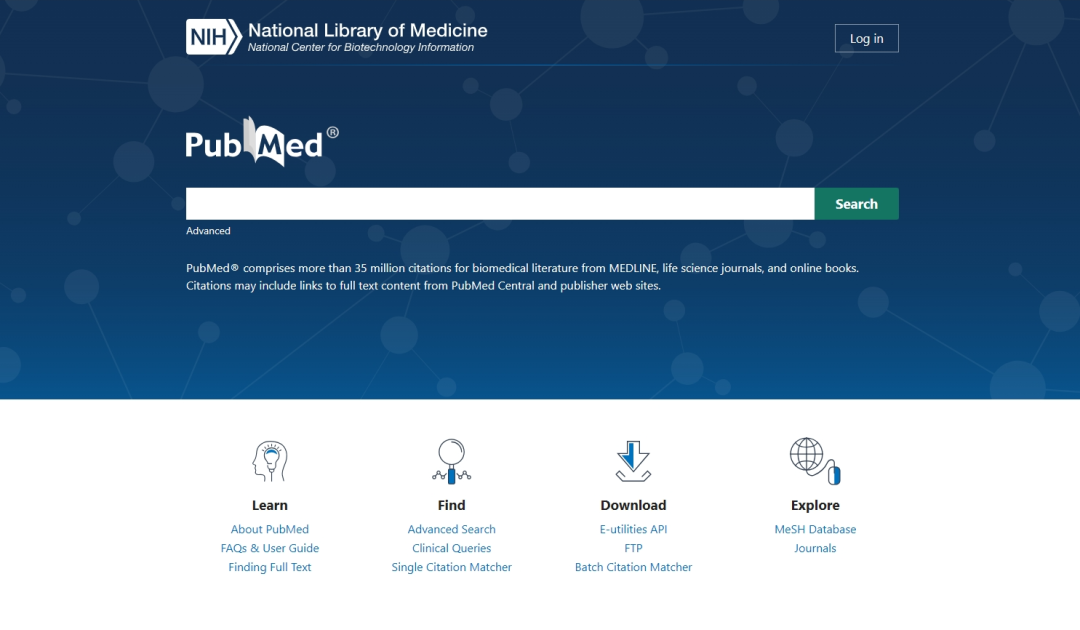Open Clinical Queries link
Viewport: 1080px width, 630px height.
(451, 548)
